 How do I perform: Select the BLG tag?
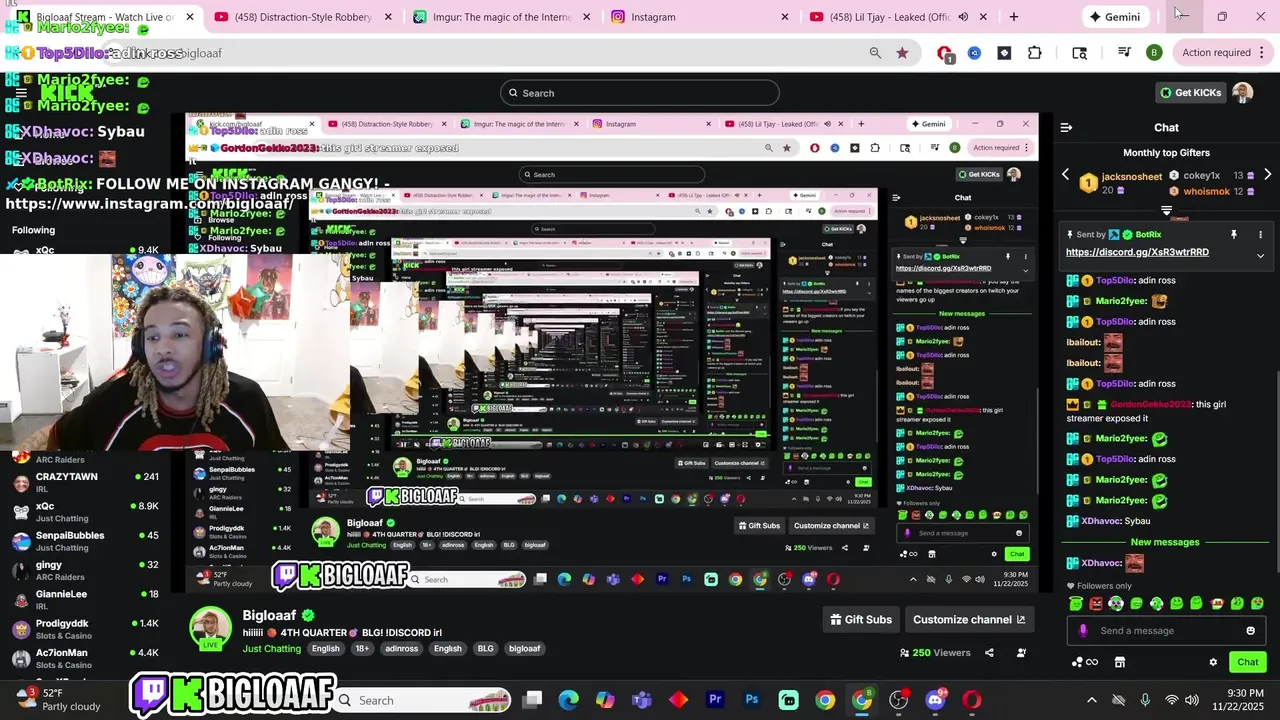(x=485, y=649)
